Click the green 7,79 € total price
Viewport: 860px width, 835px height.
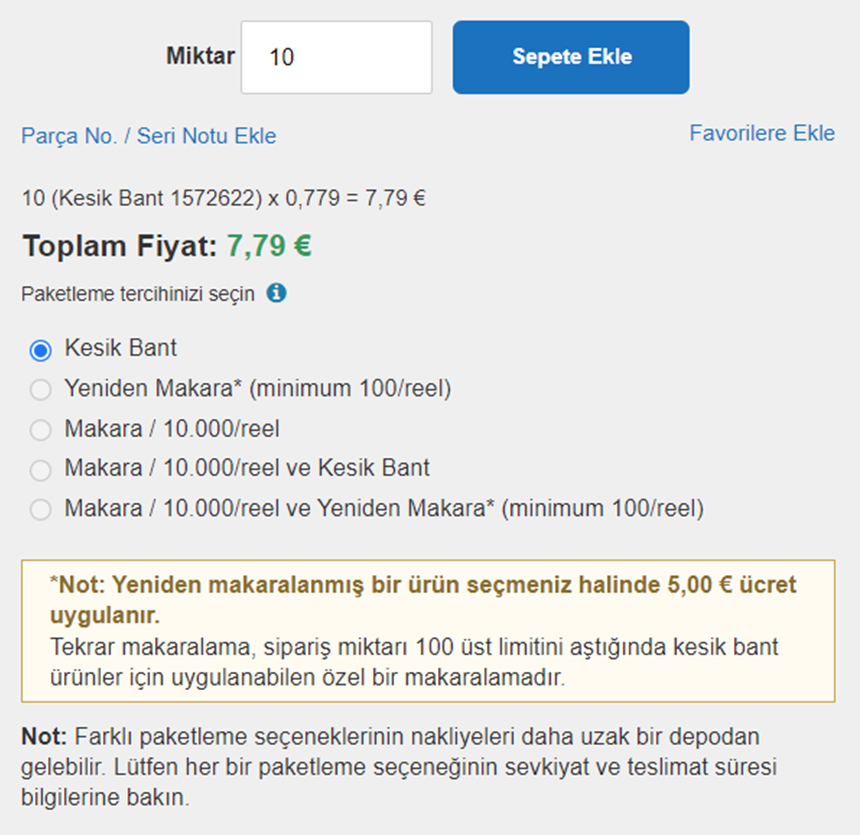[x=269, y=245]
